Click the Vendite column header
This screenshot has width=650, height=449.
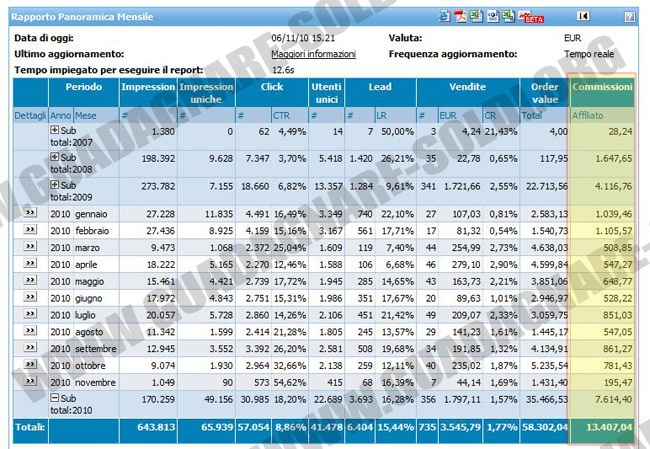pyautogui.click(x=468, y=87)
